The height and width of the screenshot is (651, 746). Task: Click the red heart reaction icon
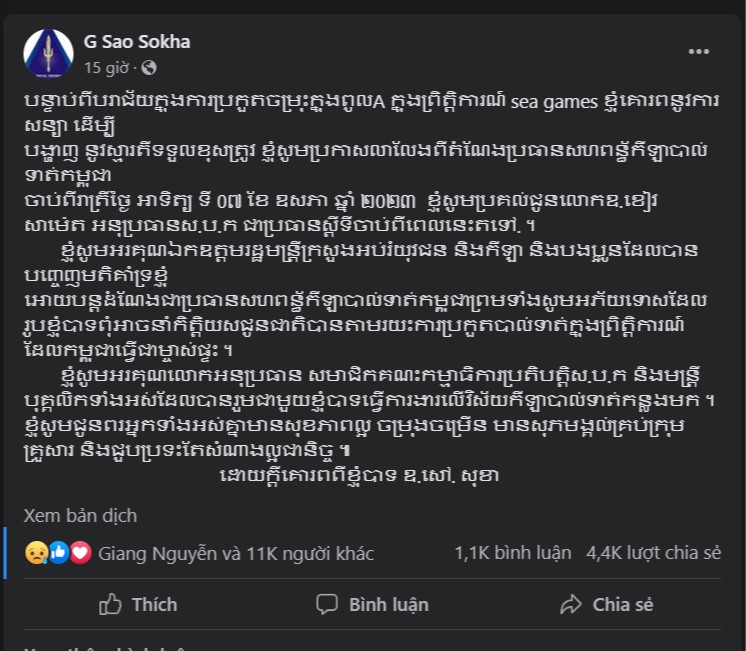point(81,553)
